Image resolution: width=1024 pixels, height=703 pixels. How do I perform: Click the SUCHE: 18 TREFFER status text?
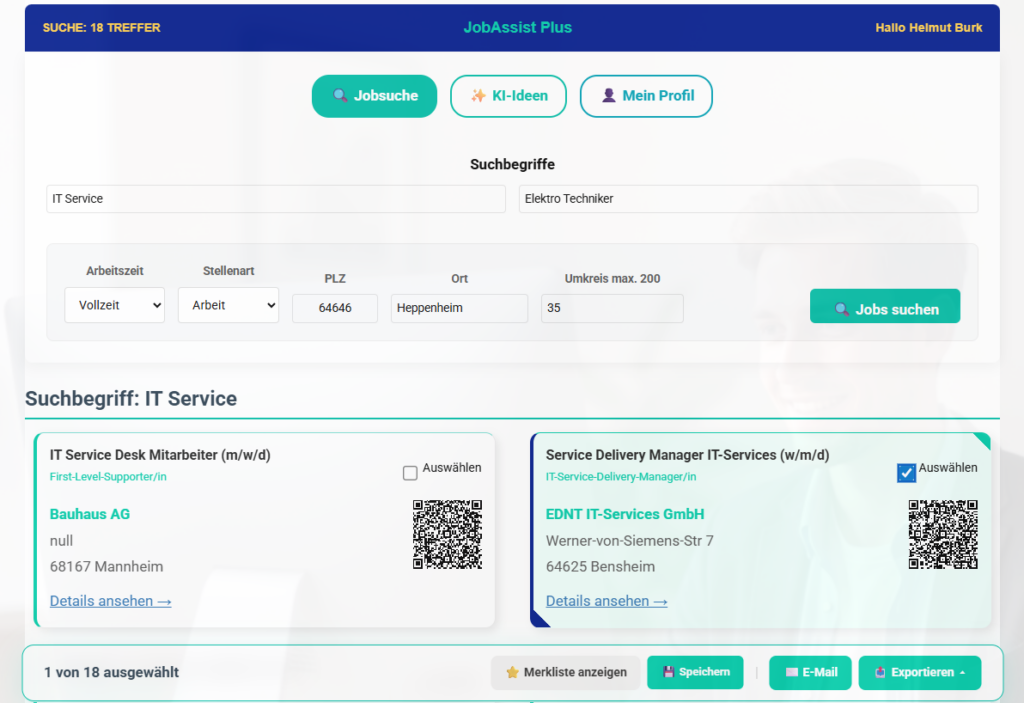coord(101,27)
